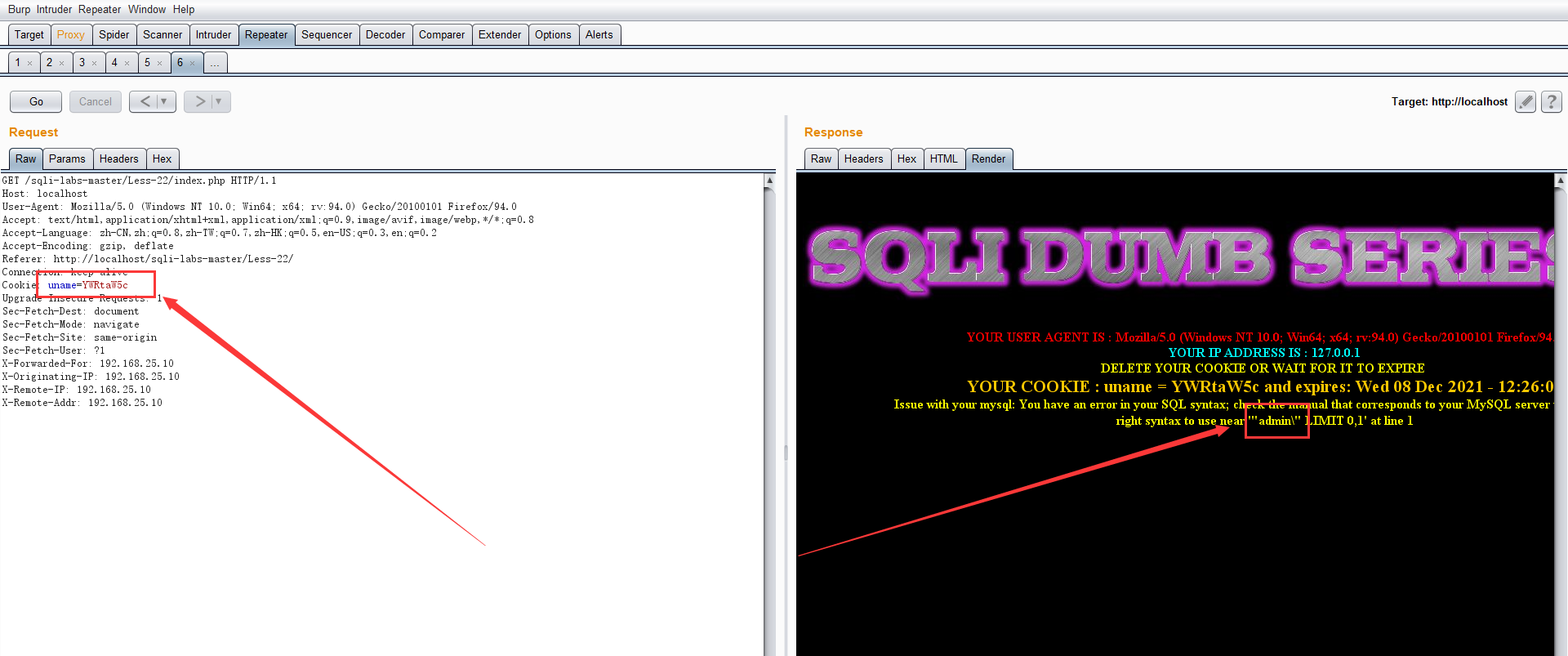Close Repeater tab 4

(127, 63)
